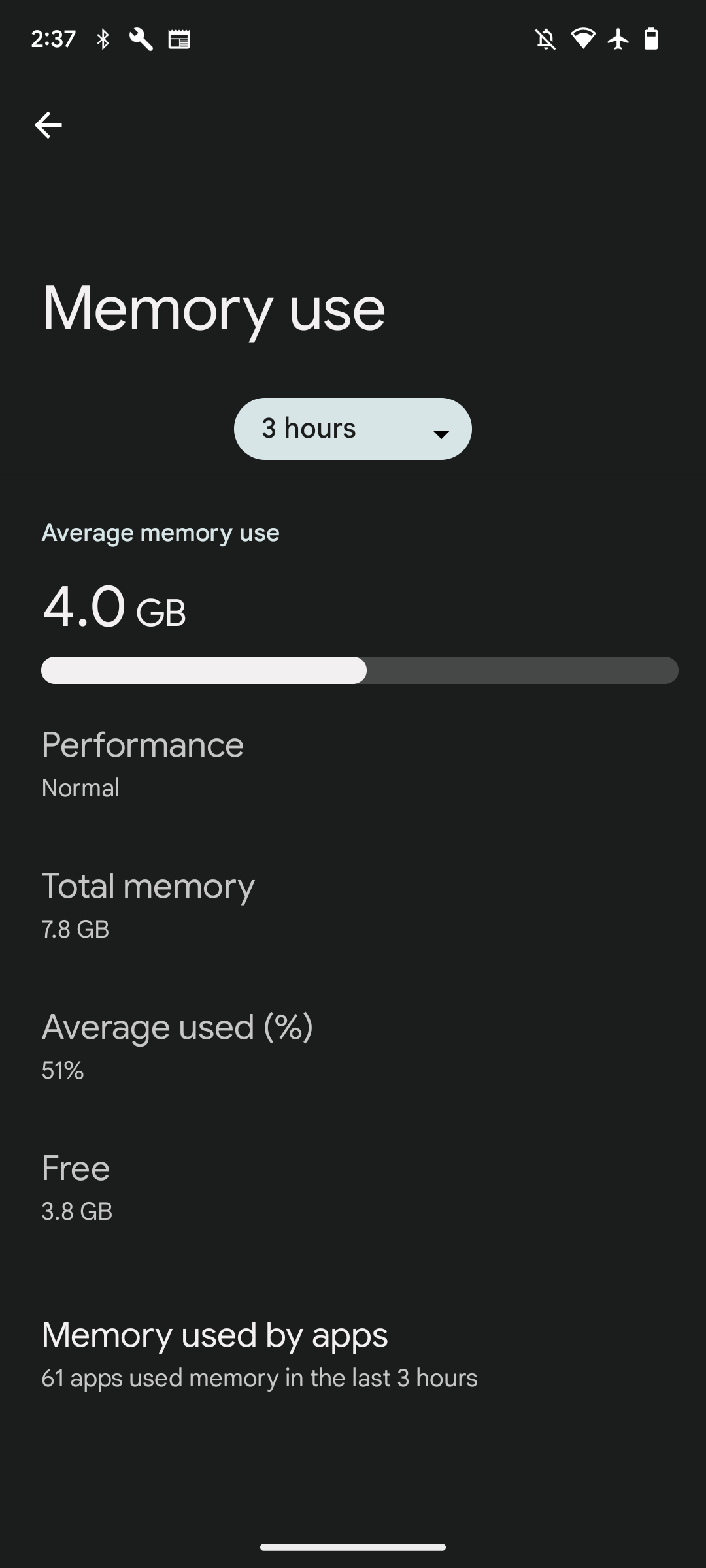Image resolution: width=706 pixels, height=1568 pixels.
Task: Tap the battery status icon
Action: click(651, 39)
